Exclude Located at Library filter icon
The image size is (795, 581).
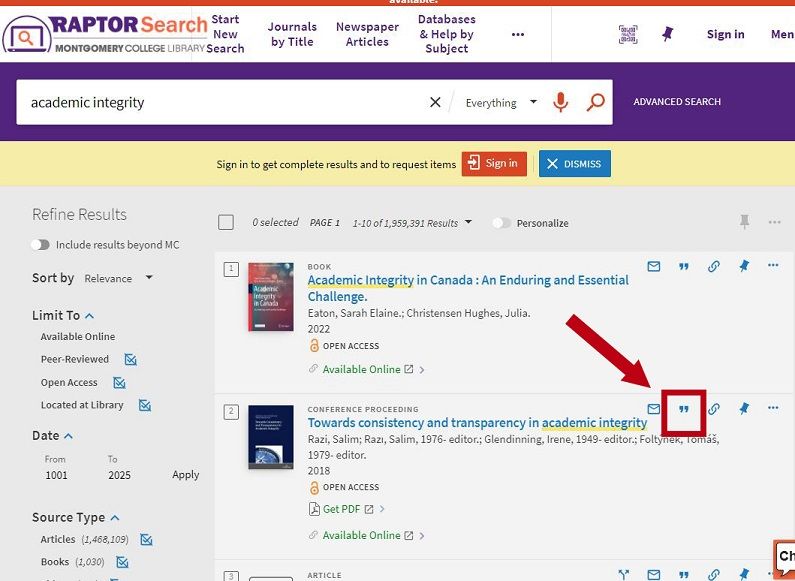pos(144,405)
